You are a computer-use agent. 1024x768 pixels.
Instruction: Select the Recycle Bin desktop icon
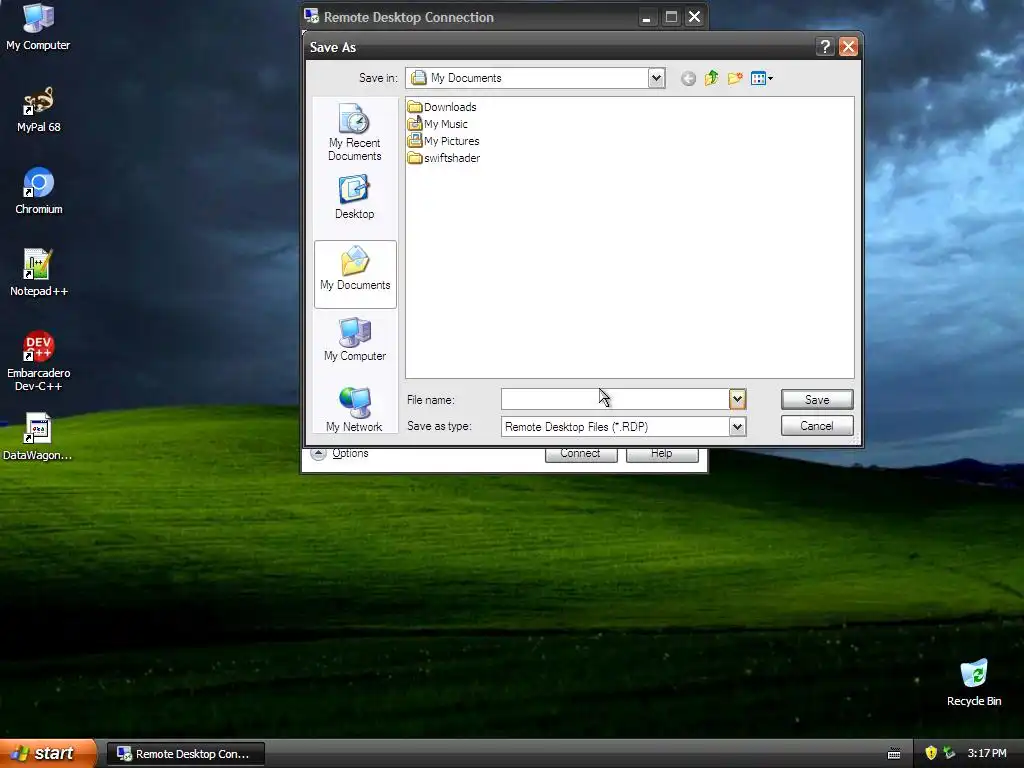coord(974,682)
